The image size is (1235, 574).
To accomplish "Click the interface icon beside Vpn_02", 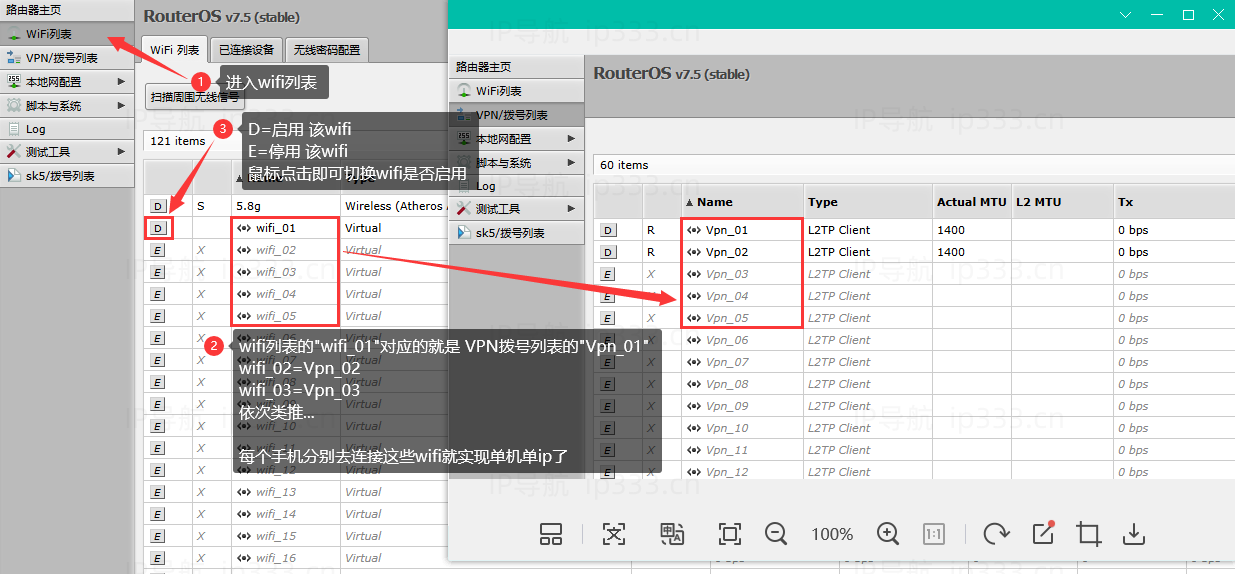I will pyautogui.click(x=694, y=252).
